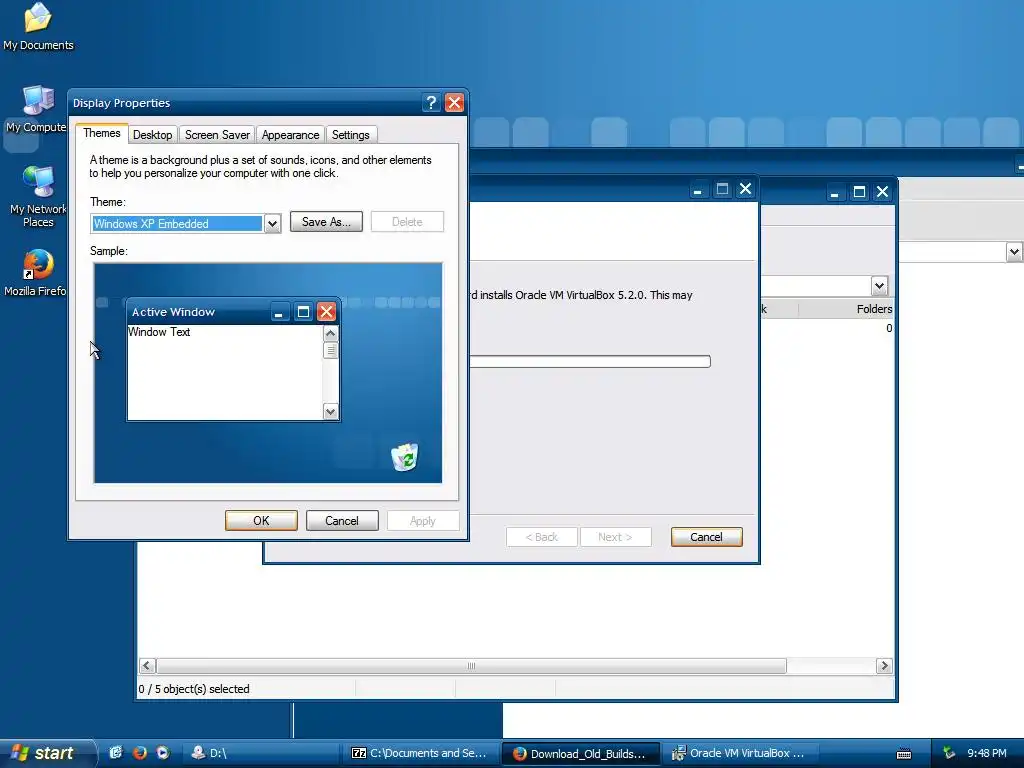Click the greyed Apply button

(423, 520)
